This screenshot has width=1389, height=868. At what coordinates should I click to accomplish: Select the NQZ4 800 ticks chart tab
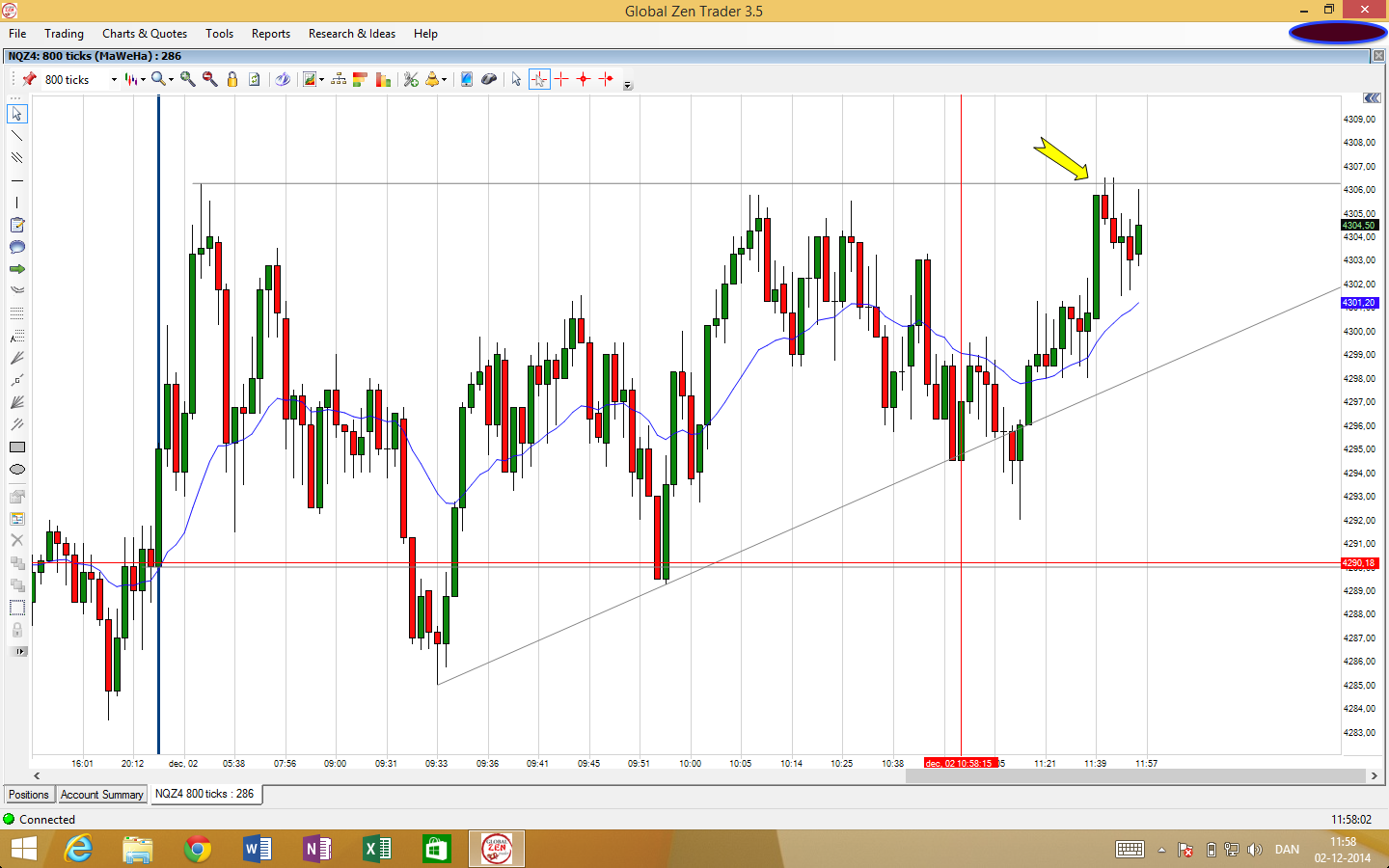(204, 794)
